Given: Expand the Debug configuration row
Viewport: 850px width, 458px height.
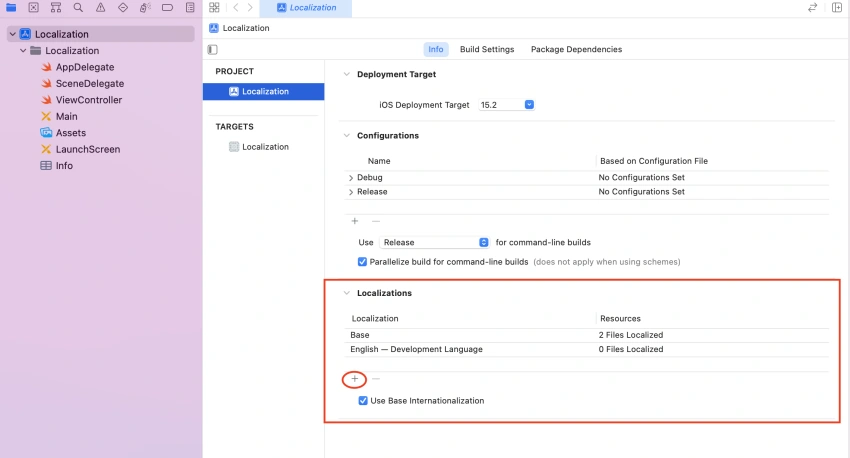Looking at the screenshot, I should pos(351,178).
